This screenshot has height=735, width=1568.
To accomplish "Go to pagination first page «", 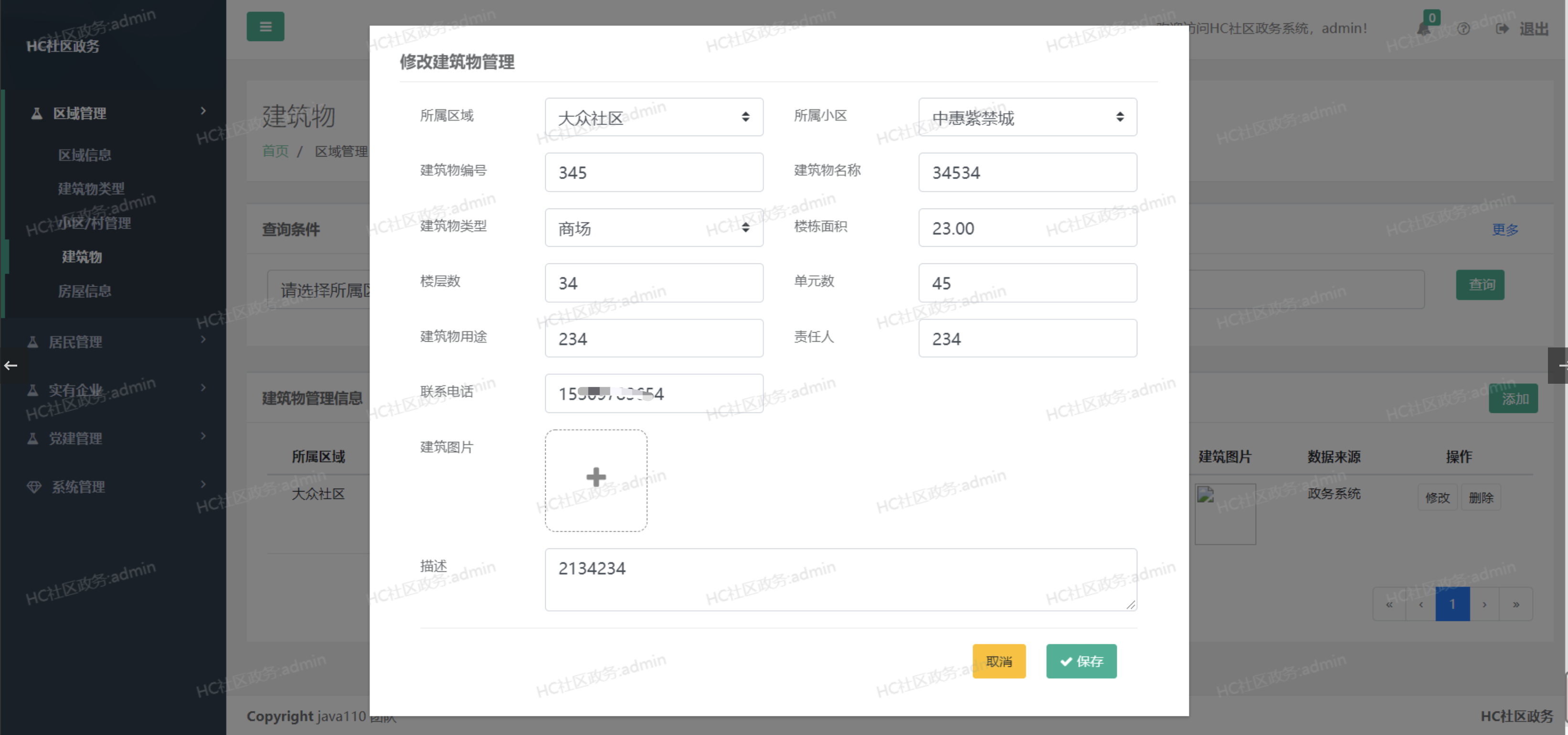I will point(1389,604).
